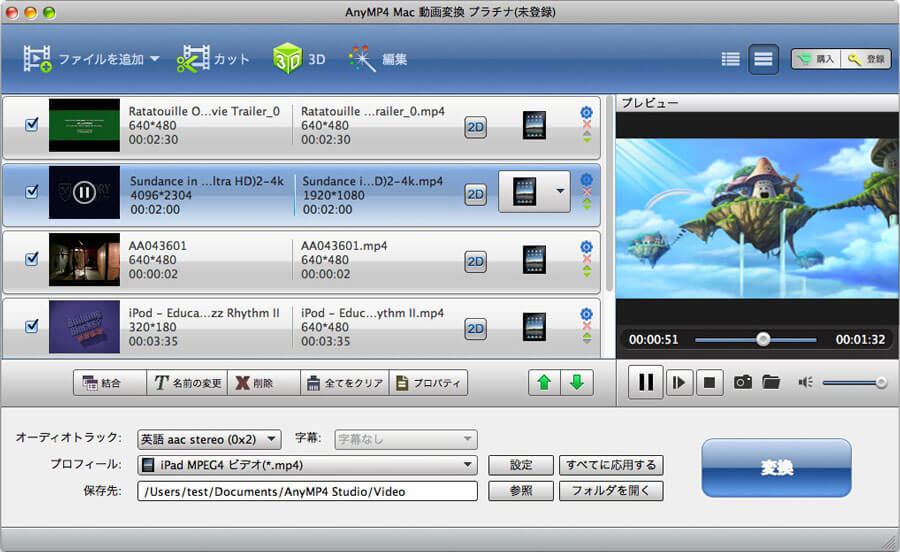Viewport: 900px width, 552px height.
Task: Remove iPod Rhythm row with red X
Action: tap(587, 326)
